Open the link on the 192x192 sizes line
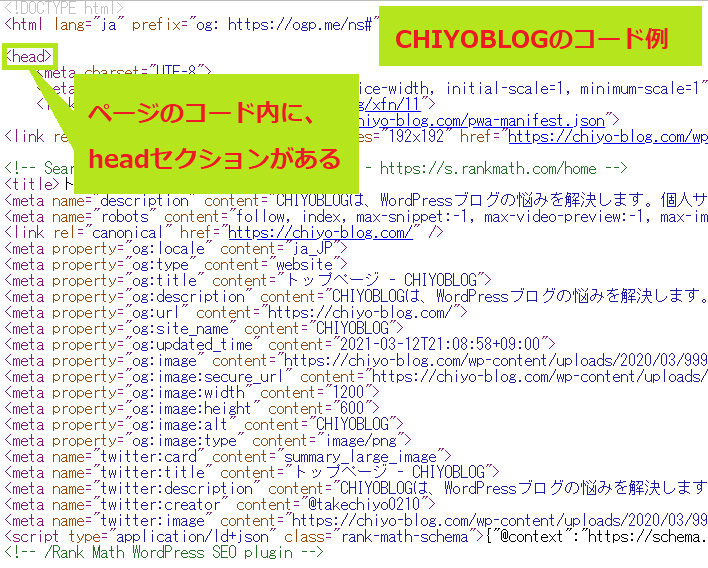 click(608, 136)
